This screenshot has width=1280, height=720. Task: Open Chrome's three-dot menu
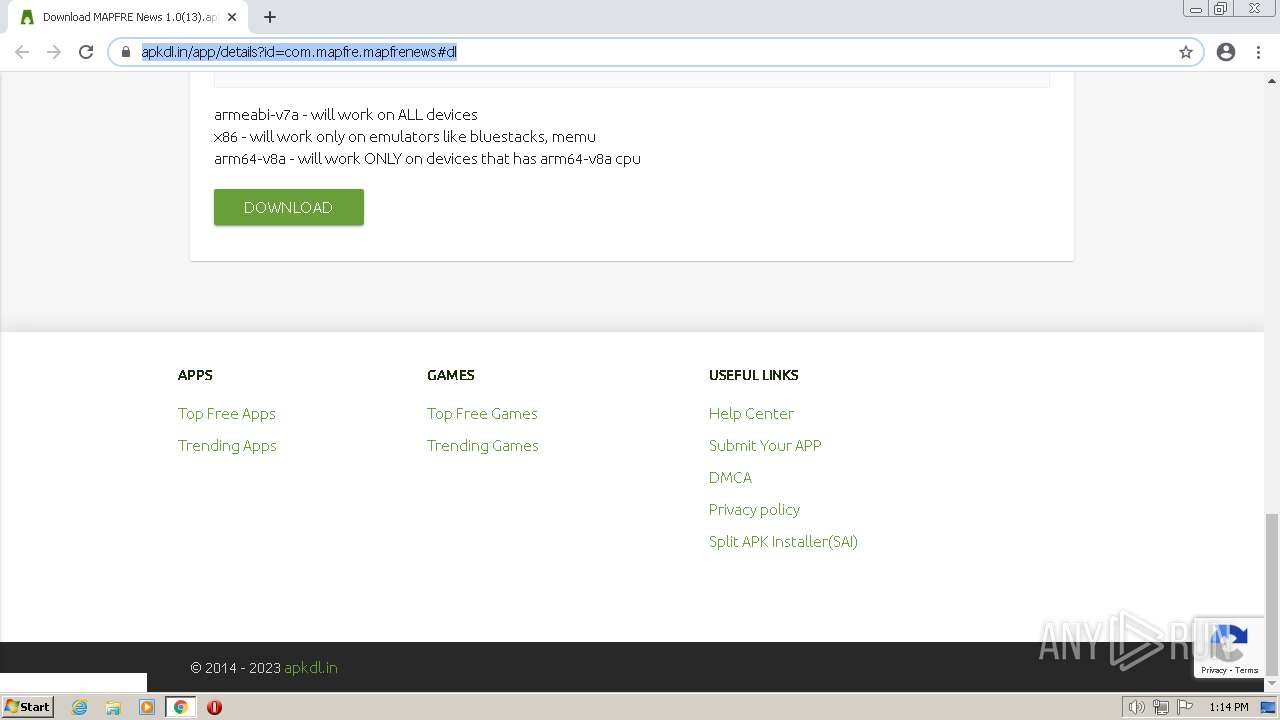click(x=1258, y=52)
